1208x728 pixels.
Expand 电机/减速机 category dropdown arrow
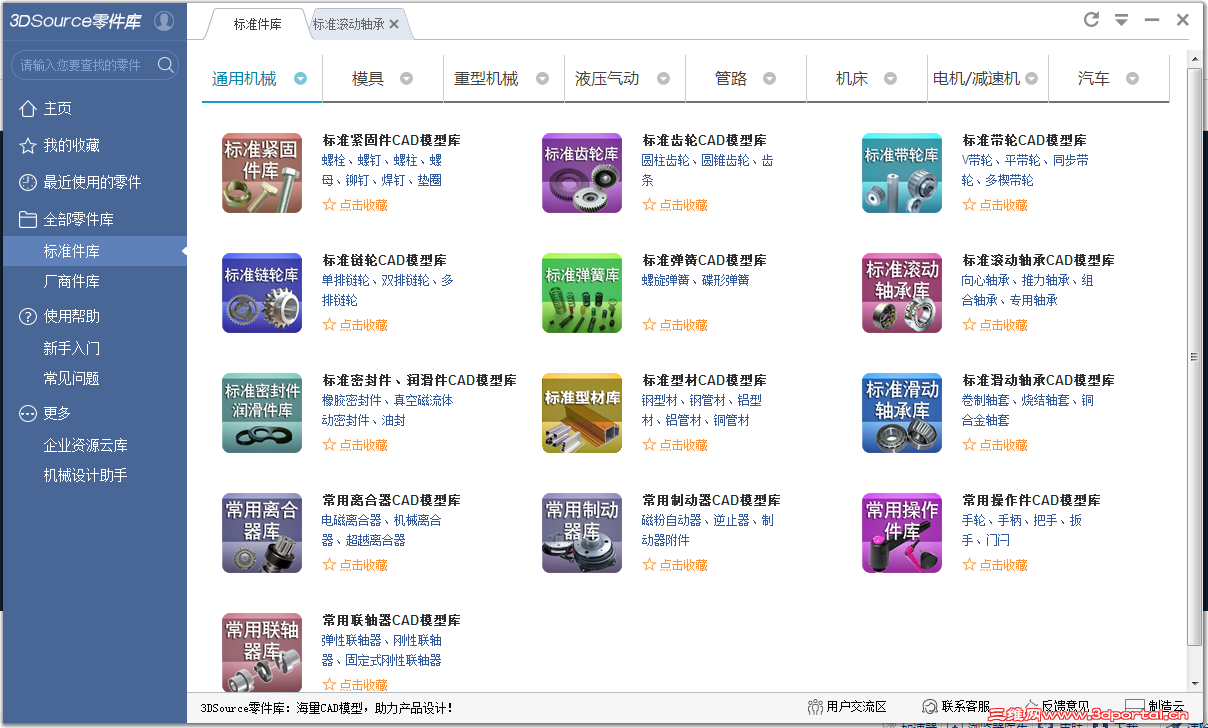[1031, 79]
